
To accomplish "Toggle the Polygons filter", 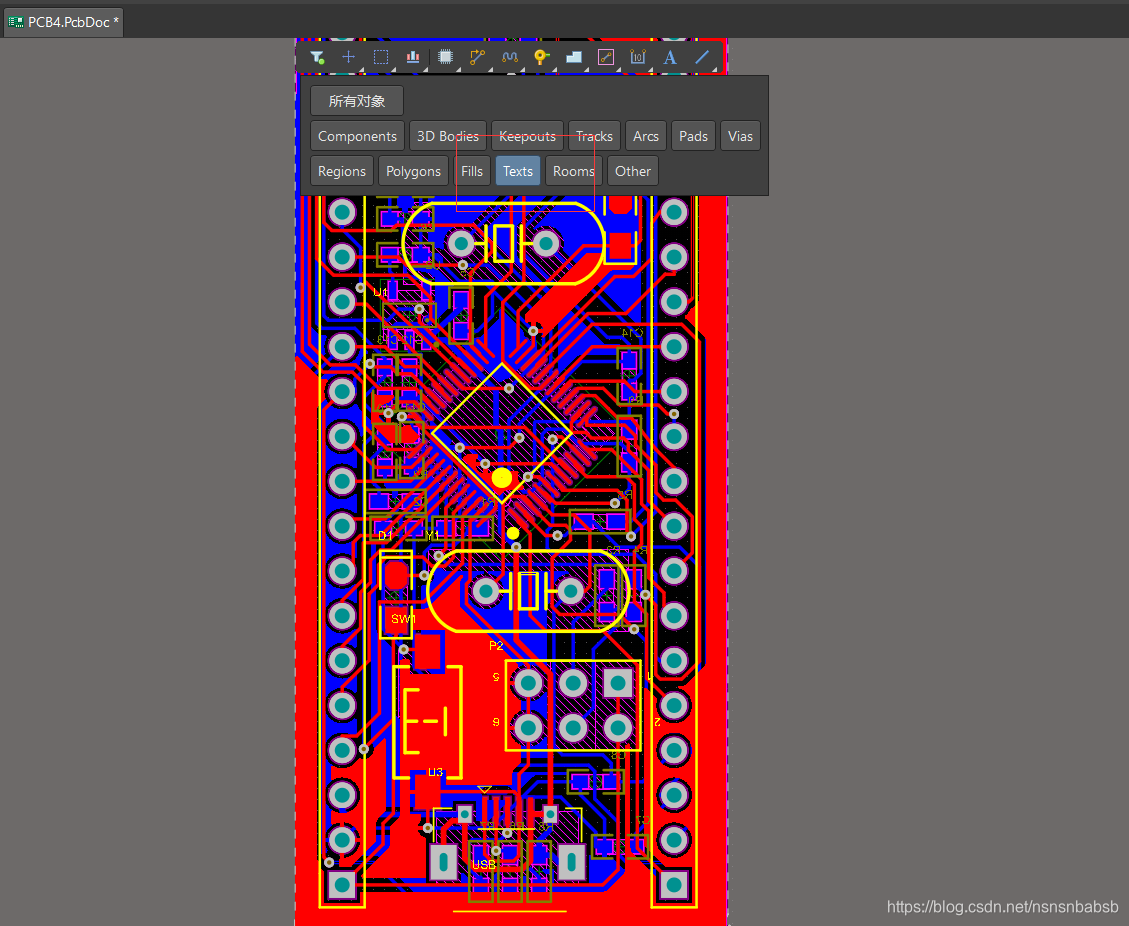I will tap(413, 171).
